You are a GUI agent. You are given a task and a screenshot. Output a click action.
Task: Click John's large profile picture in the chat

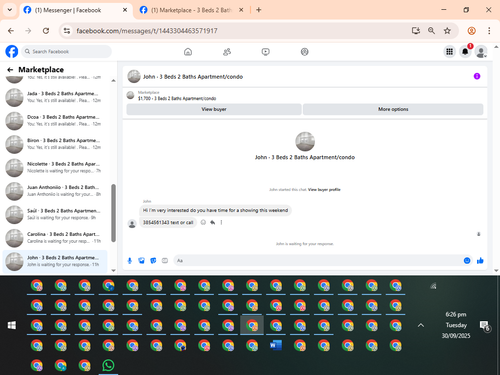(305, 142)
